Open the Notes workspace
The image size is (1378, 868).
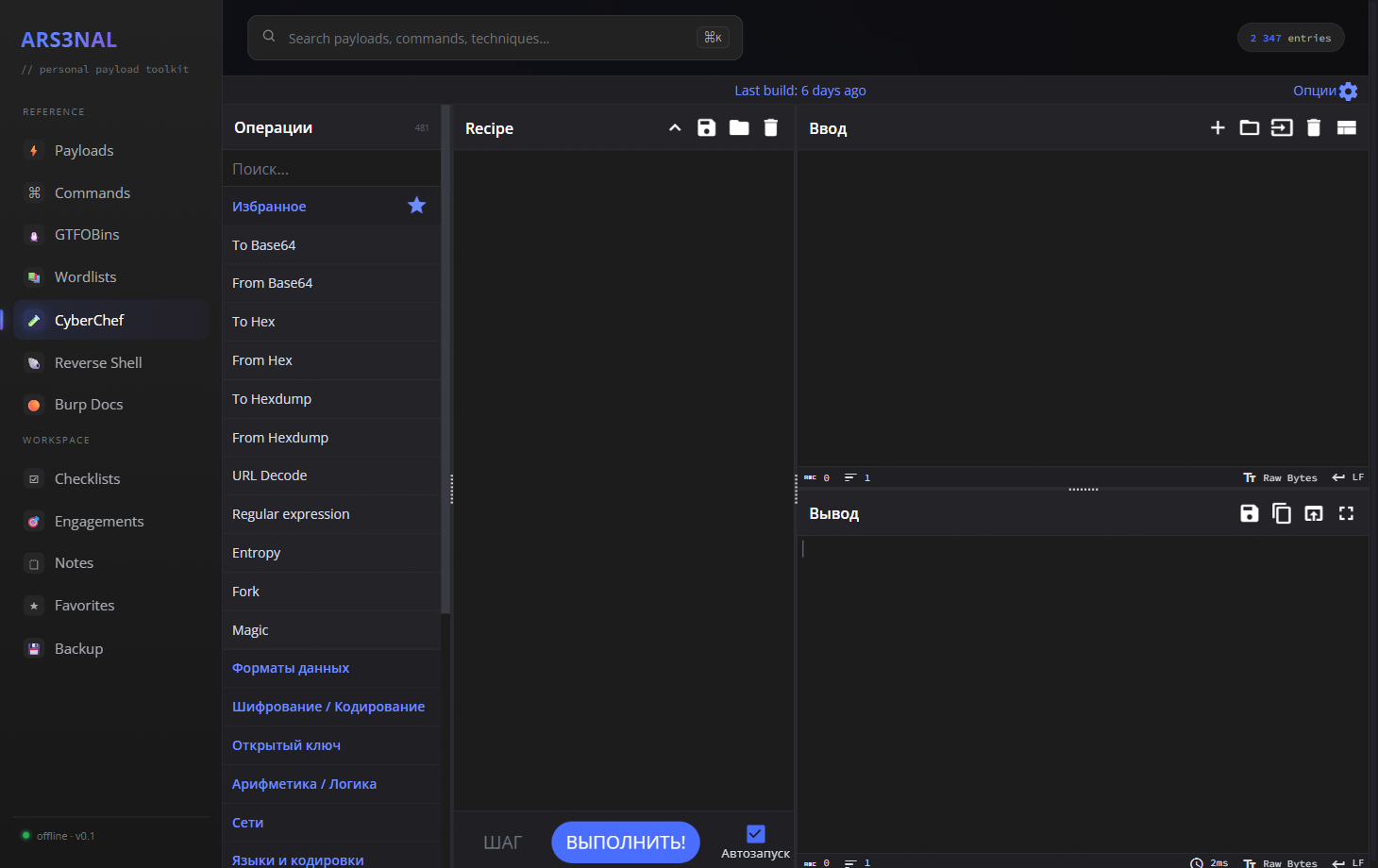pyautogui.click(x=111, y=563)
